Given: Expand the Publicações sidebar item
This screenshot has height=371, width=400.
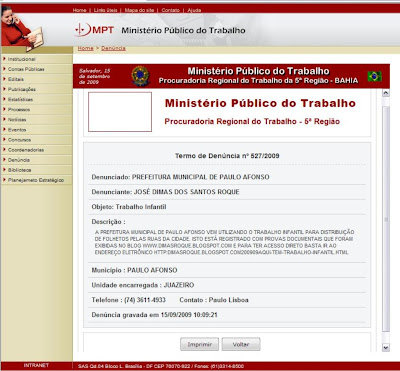Looking at the screenshot, I should (x=37, y=89).
